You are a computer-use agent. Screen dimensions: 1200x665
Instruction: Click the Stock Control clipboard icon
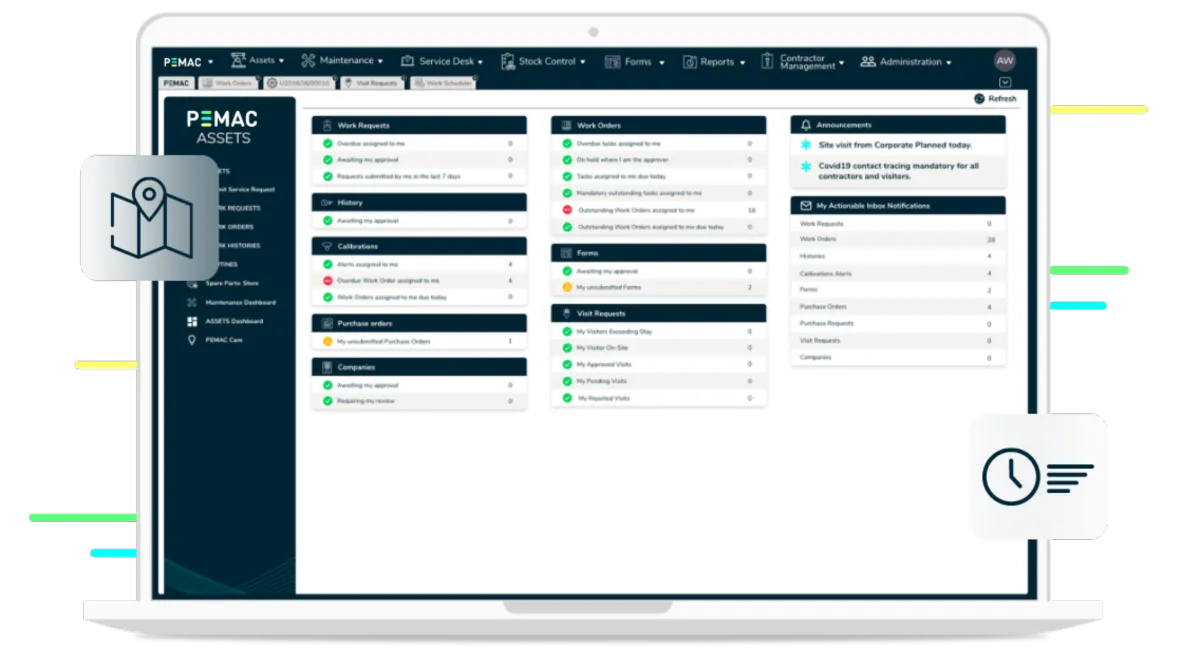point(507,61)
